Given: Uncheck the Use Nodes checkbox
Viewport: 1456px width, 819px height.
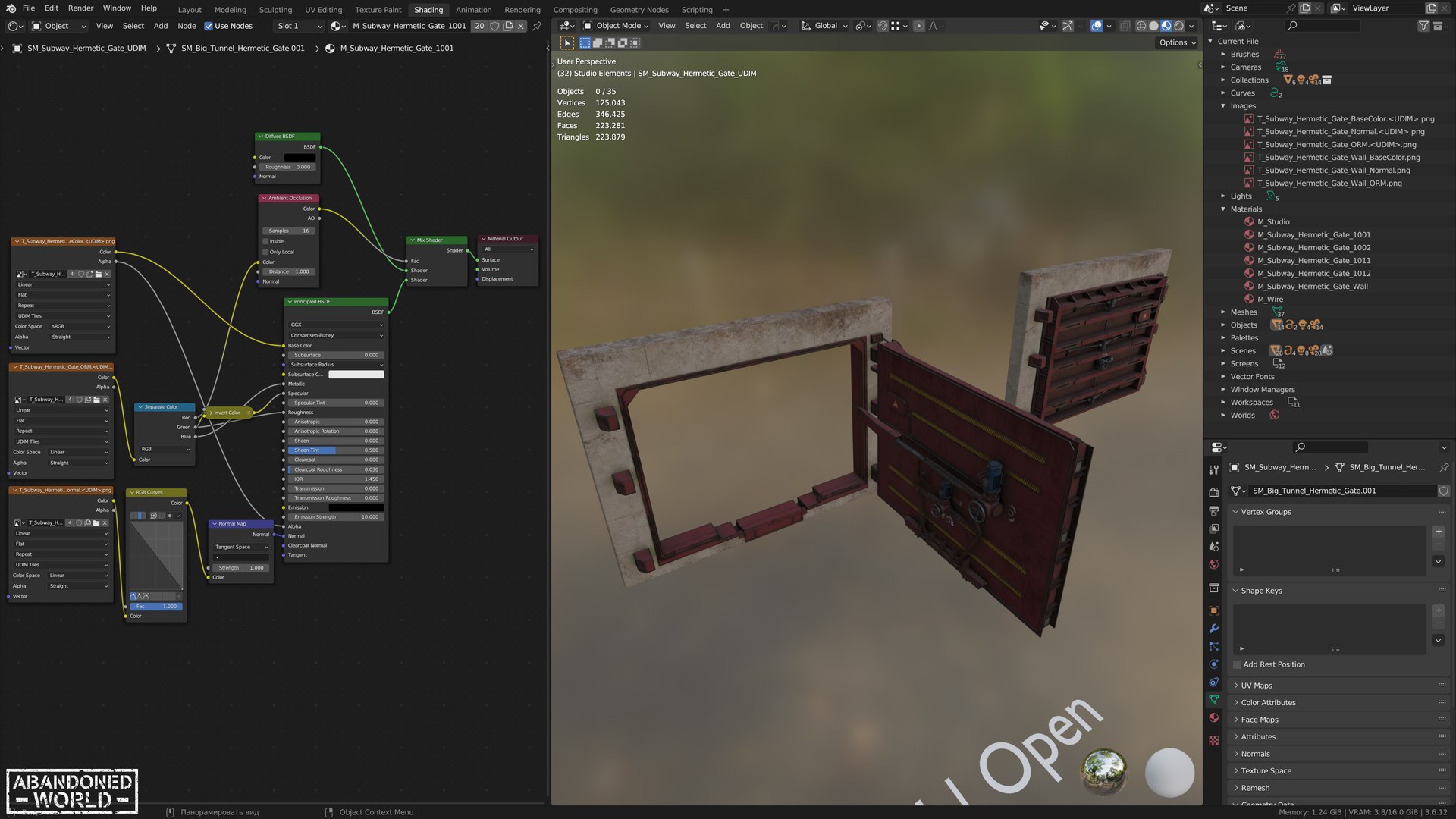Looking at the screenshot, I should [x=209, y=26].
